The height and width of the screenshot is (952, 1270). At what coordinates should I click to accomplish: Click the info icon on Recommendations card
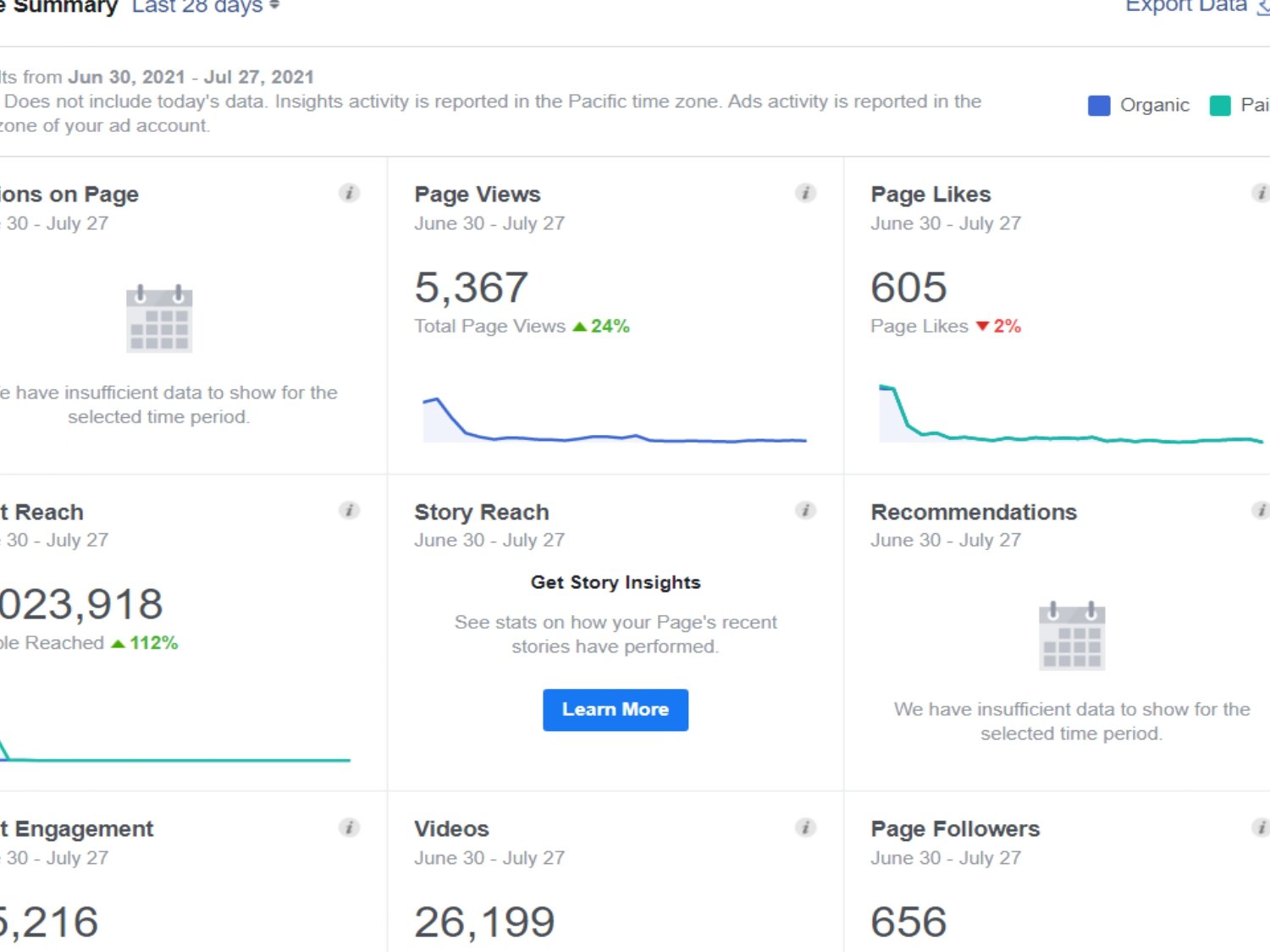[1260, 510]
